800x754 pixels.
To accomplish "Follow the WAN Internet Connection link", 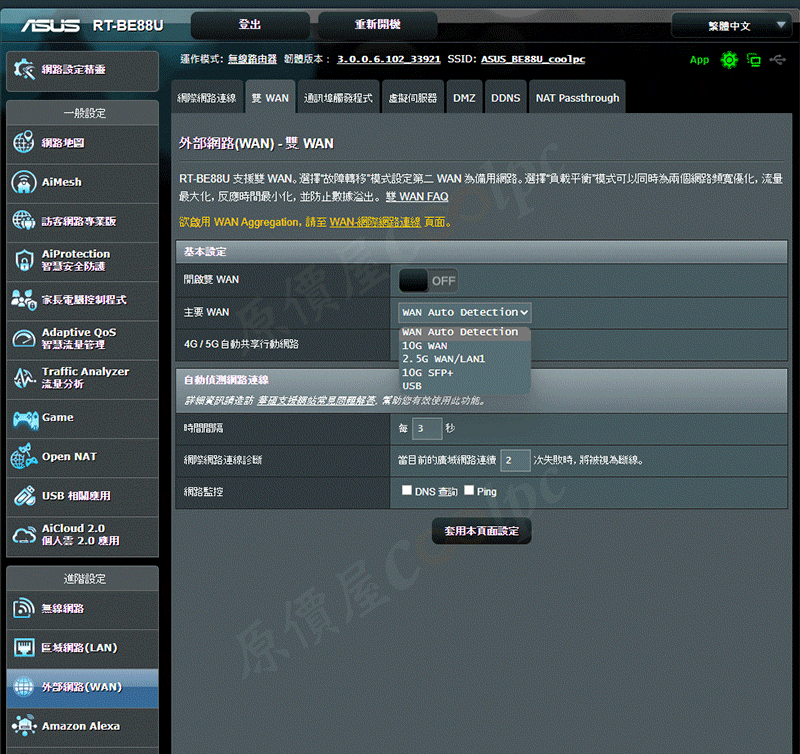I will [375, 222].
